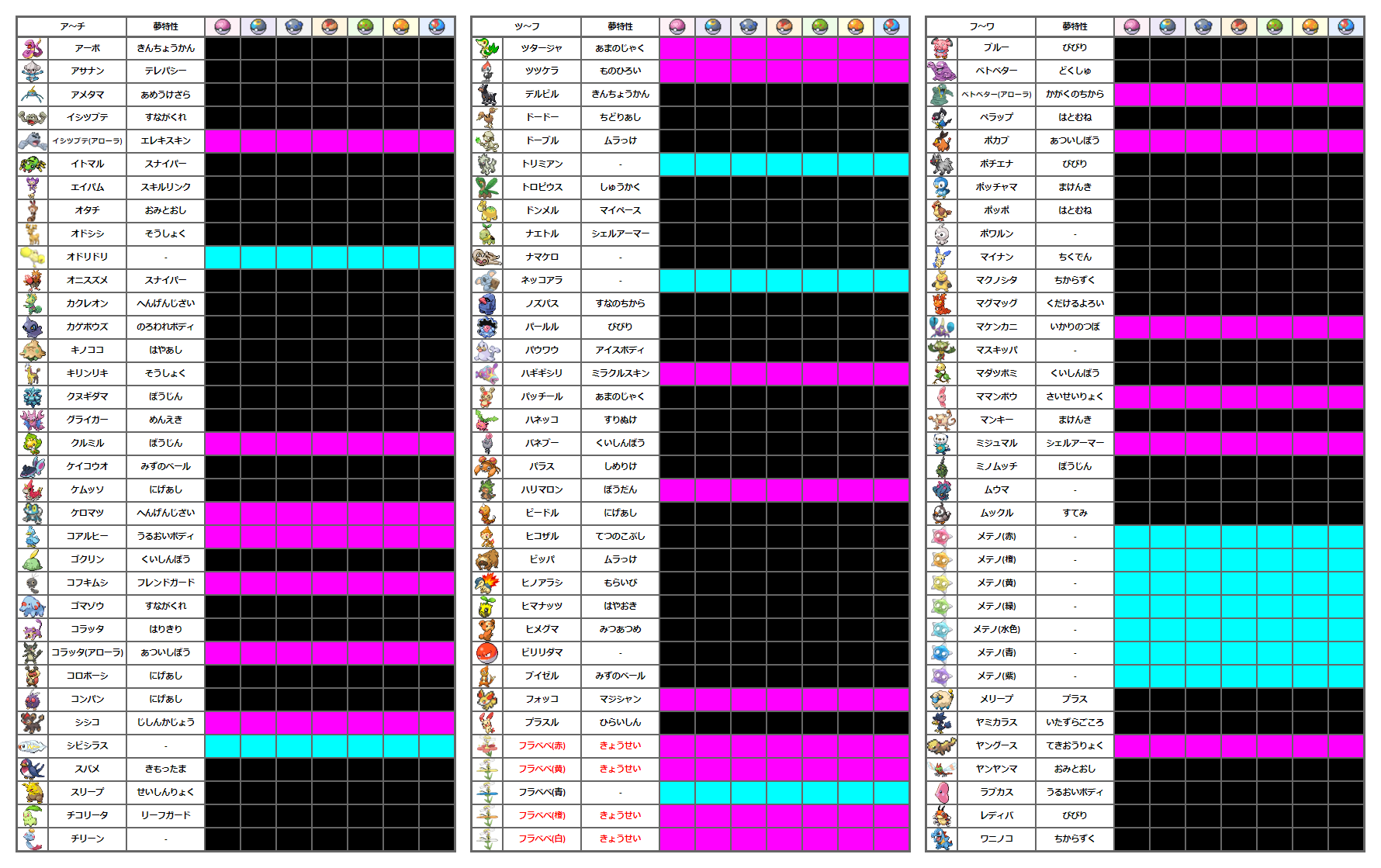
Task: Click the トリミアン sprite icon
Action: coord(487,164)
